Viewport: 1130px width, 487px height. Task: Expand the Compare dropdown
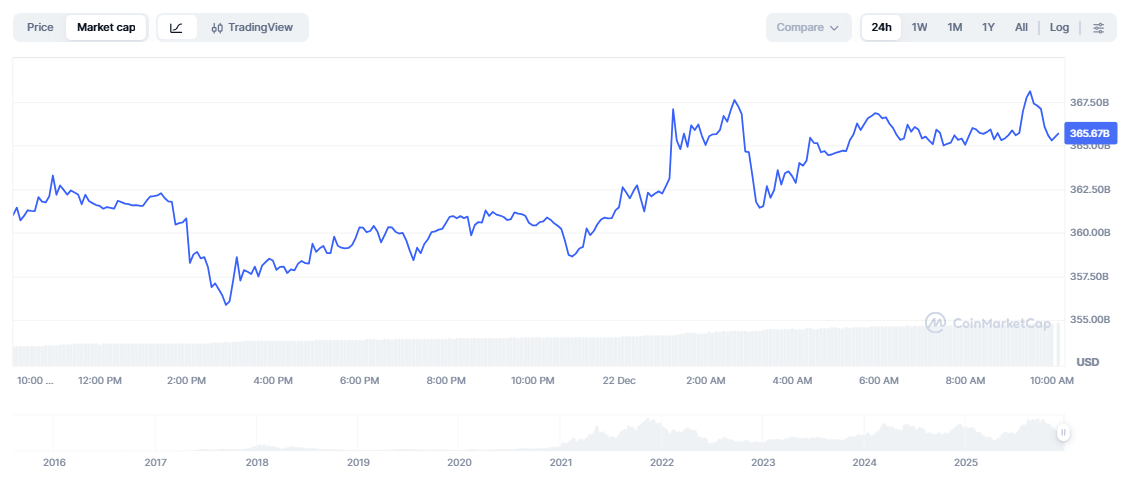point(808,28)
